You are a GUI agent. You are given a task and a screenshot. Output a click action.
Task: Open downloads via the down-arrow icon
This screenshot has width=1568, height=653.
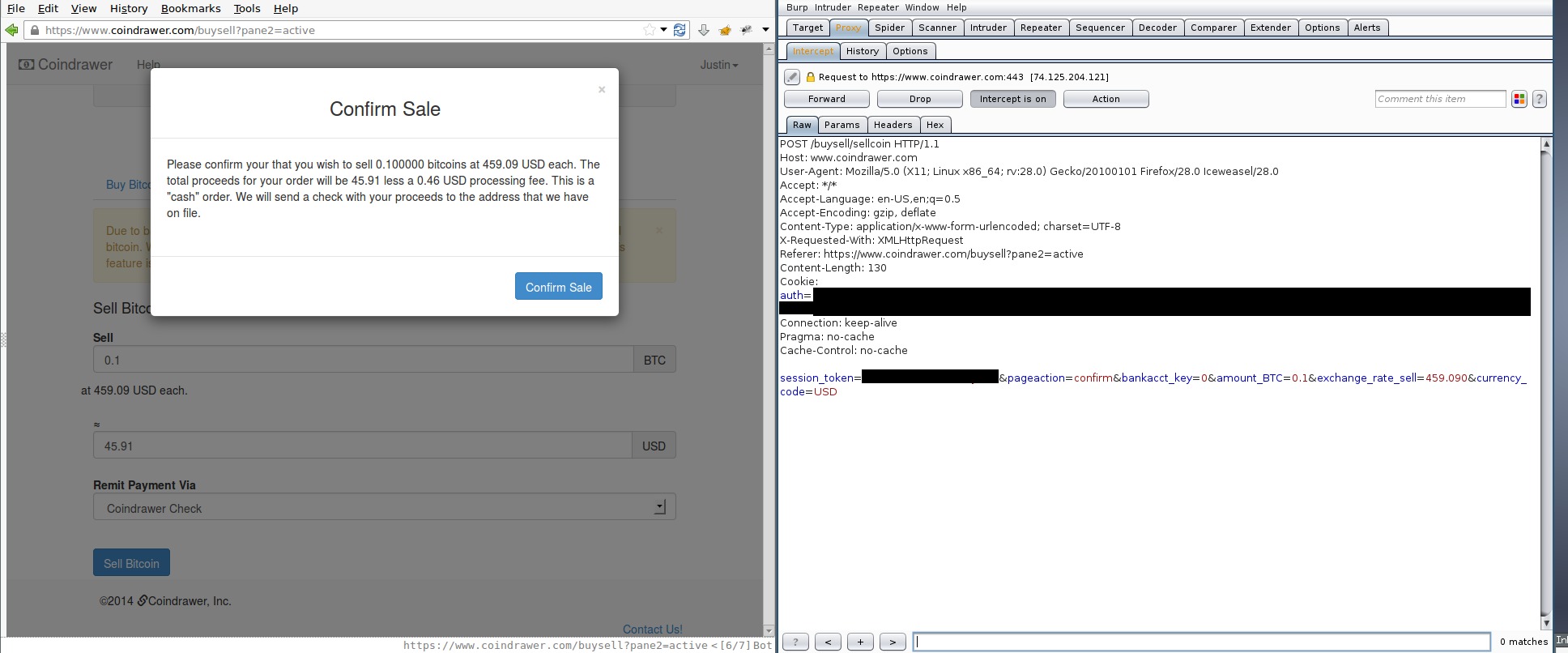[x=703, y=30]
